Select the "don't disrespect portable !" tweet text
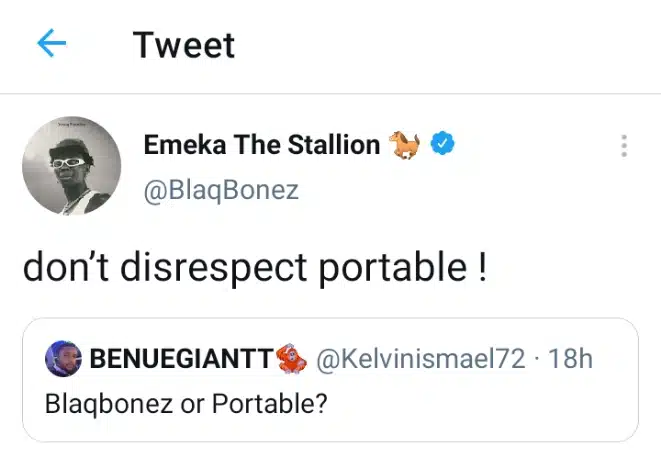661x464 pixels. [255, 269]
